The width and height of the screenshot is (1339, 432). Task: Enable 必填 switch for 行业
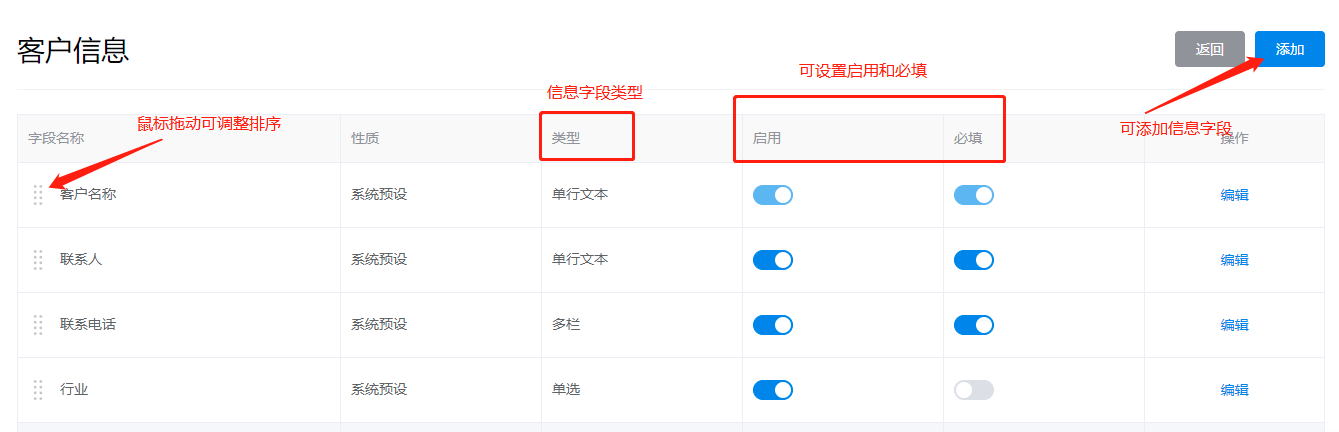[973, 390]
